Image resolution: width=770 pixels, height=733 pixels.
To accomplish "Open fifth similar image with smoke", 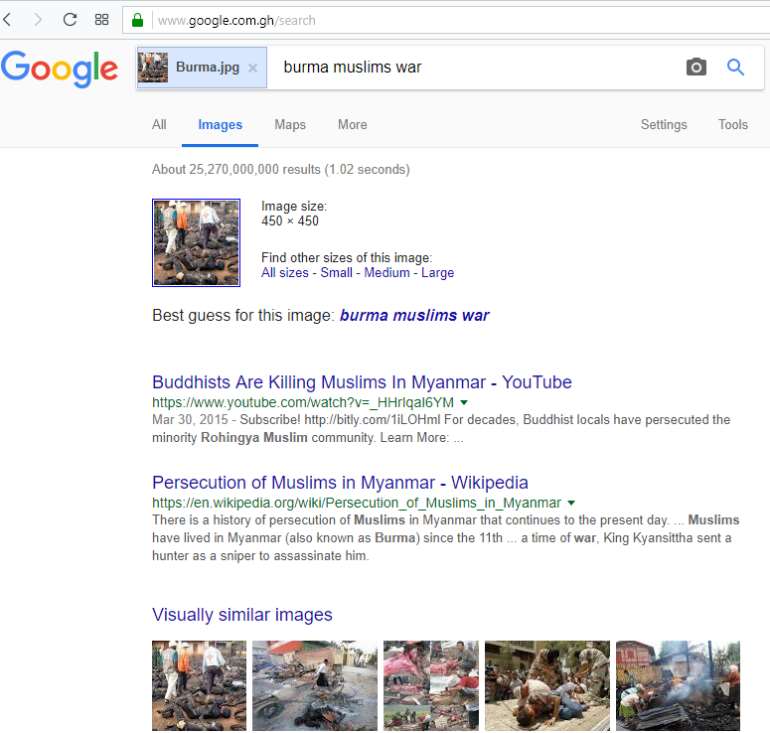I will pyautogui.click(x=678, y=685).
